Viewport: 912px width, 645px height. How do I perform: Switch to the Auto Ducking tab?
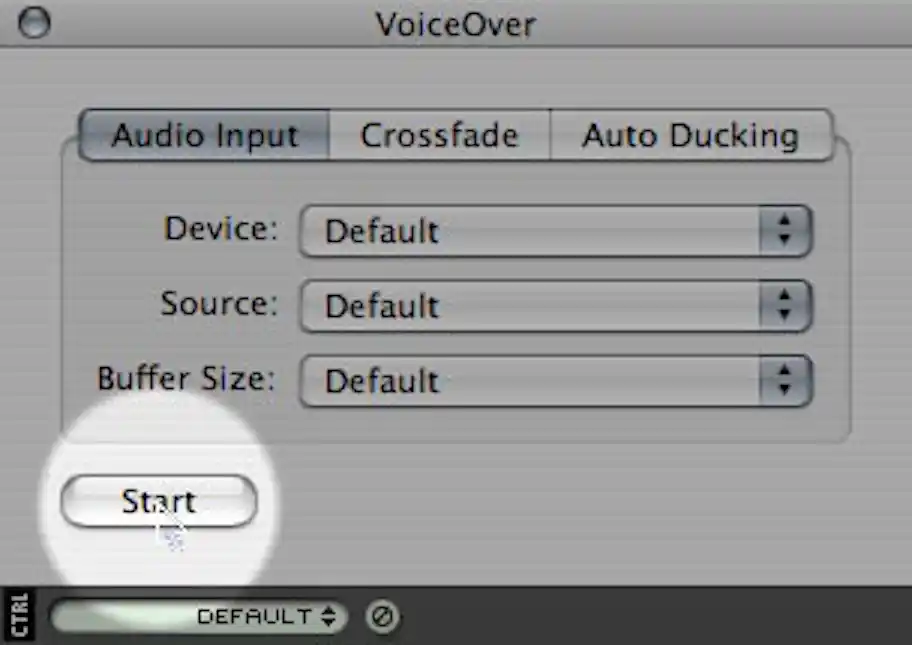[x=692, y=135]
